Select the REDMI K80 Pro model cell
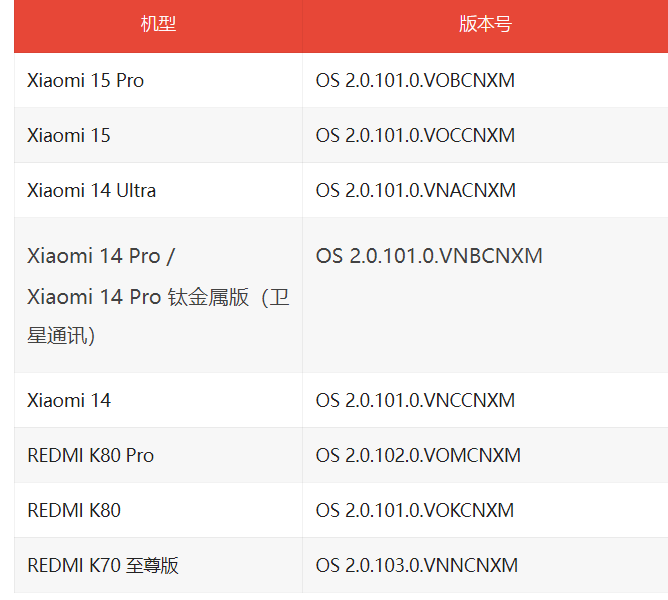Screen dimensions: 668x600 (91, 455)
